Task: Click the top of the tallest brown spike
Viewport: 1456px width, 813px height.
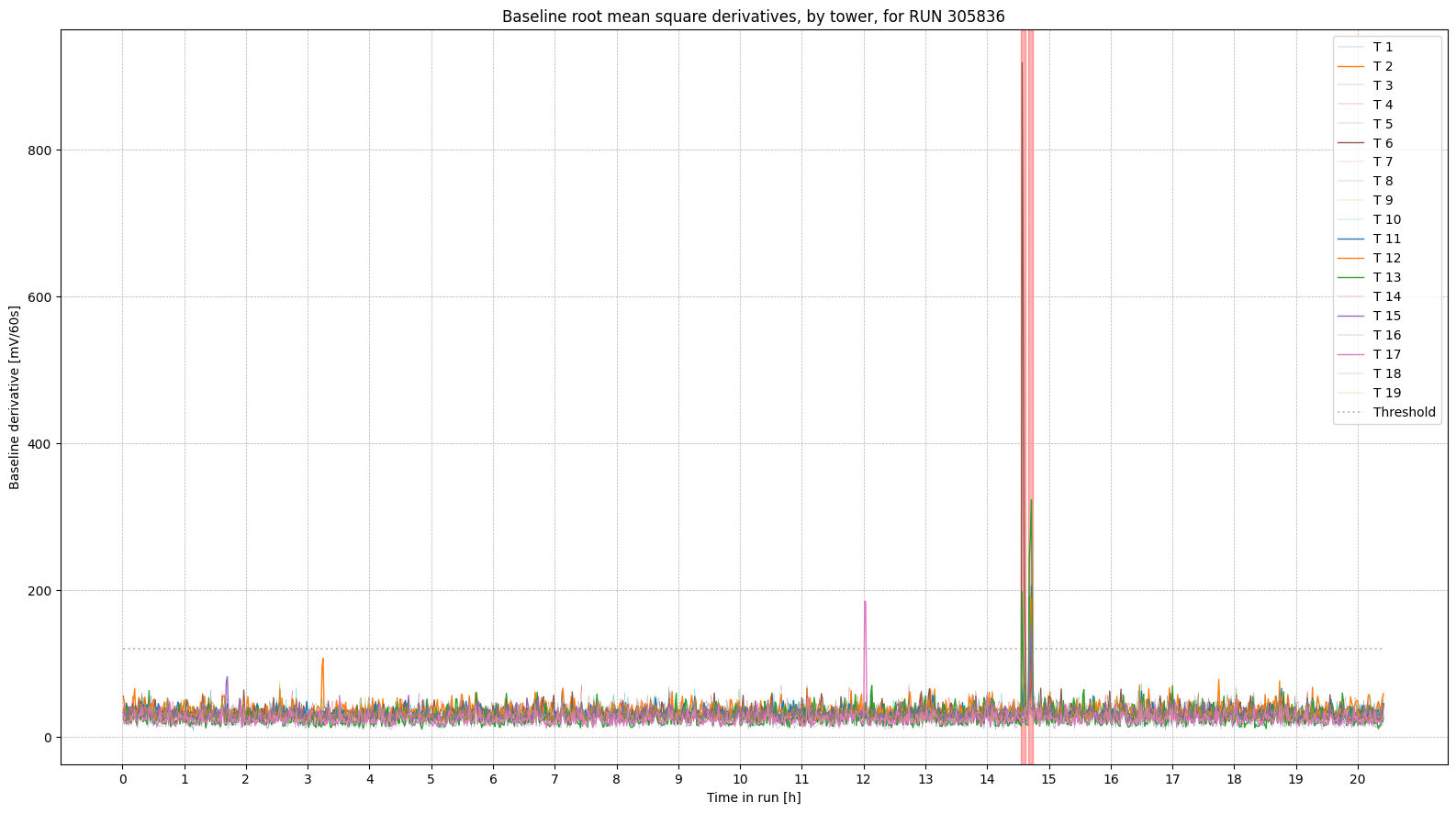Action: [x=1022, y=64]
